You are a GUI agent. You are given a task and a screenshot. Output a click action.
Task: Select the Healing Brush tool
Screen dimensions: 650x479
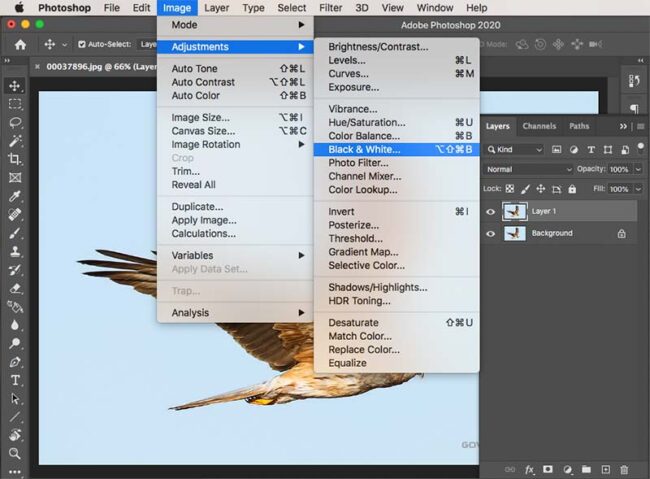pos(15,214)
